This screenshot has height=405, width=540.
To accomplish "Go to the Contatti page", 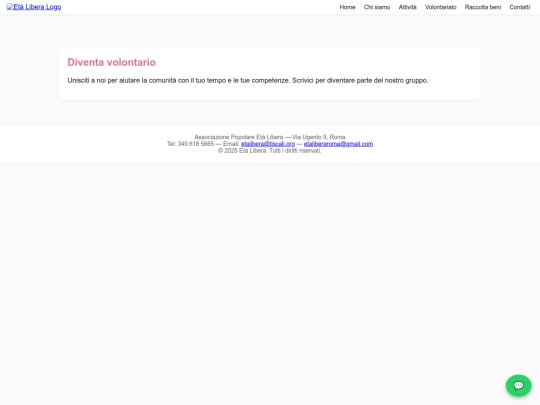I will click(x=519, y=7).
